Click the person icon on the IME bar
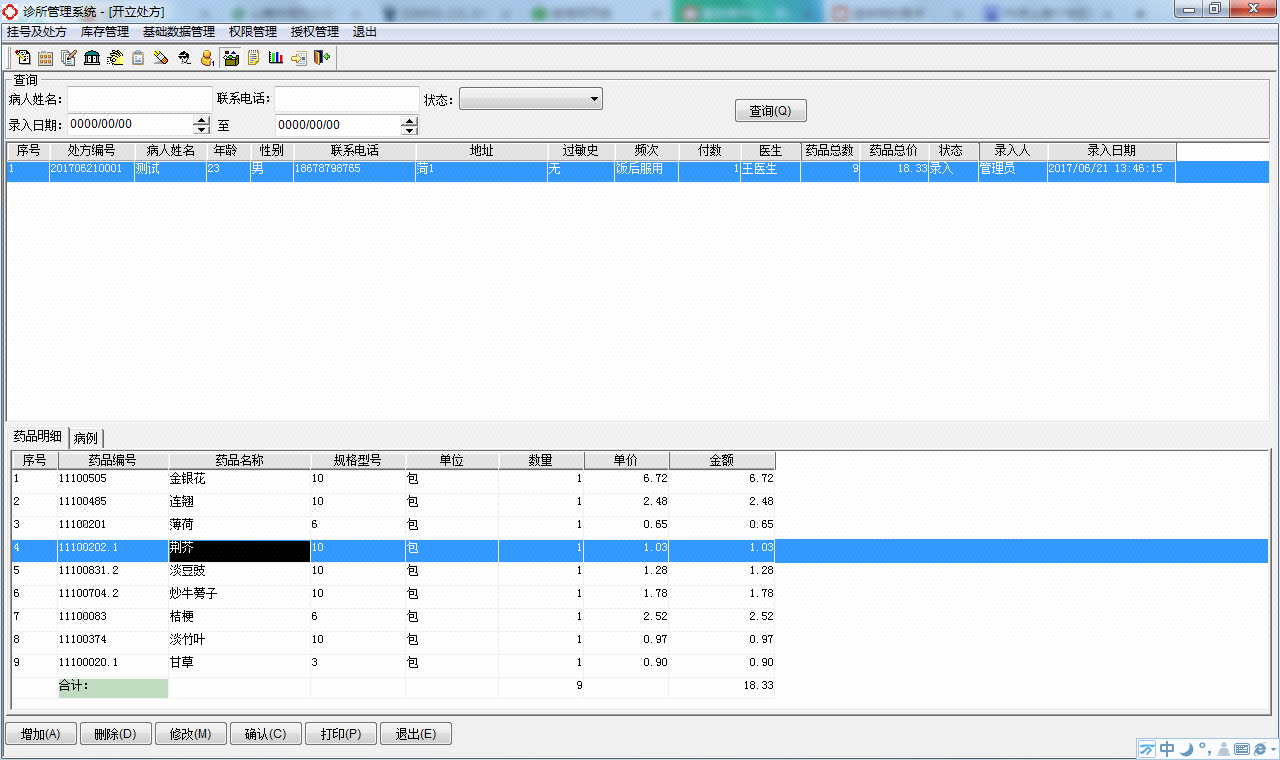 click(x=1223, y=749)
